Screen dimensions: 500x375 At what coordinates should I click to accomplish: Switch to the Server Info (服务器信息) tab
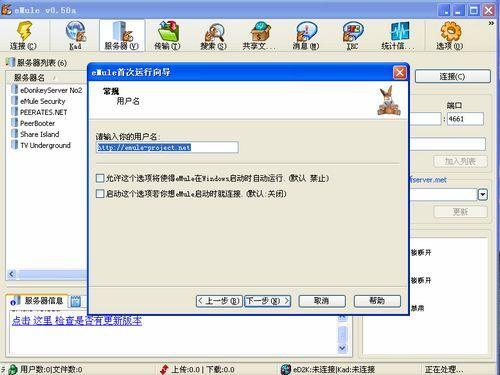pyautogui.click(x=37, y=301)
